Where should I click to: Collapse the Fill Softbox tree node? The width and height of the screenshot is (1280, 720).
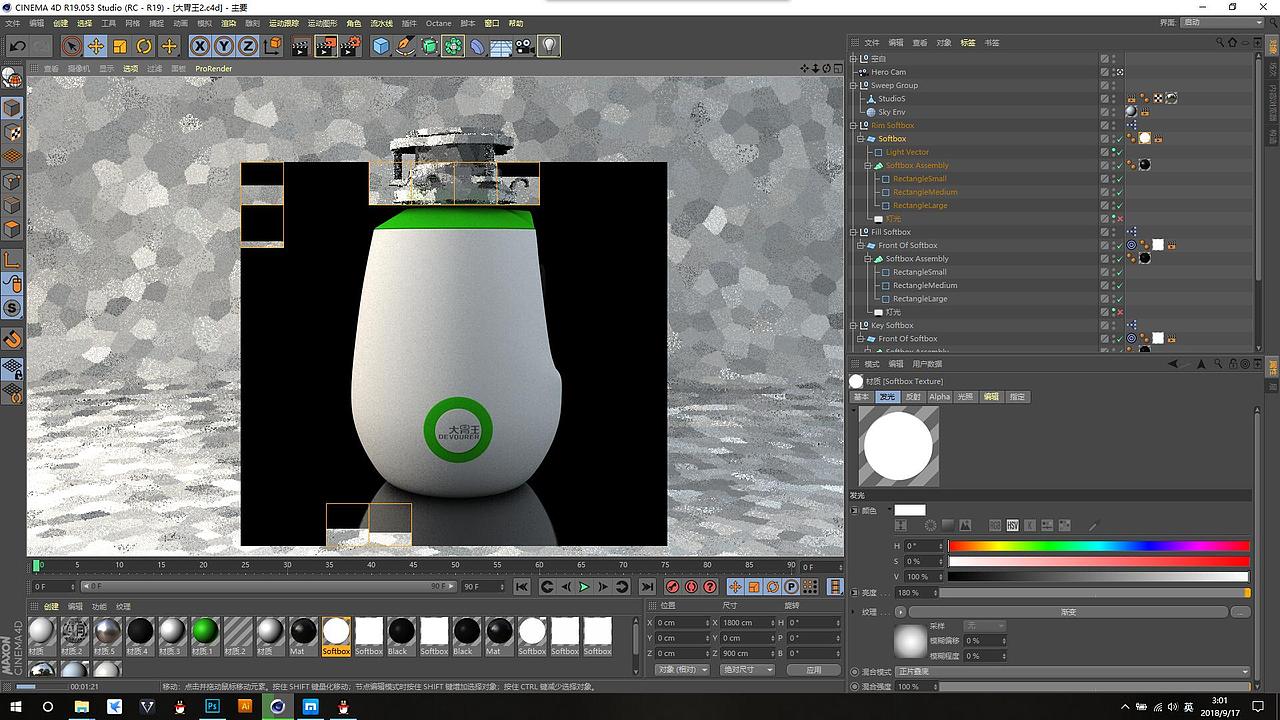coord(854,232)
